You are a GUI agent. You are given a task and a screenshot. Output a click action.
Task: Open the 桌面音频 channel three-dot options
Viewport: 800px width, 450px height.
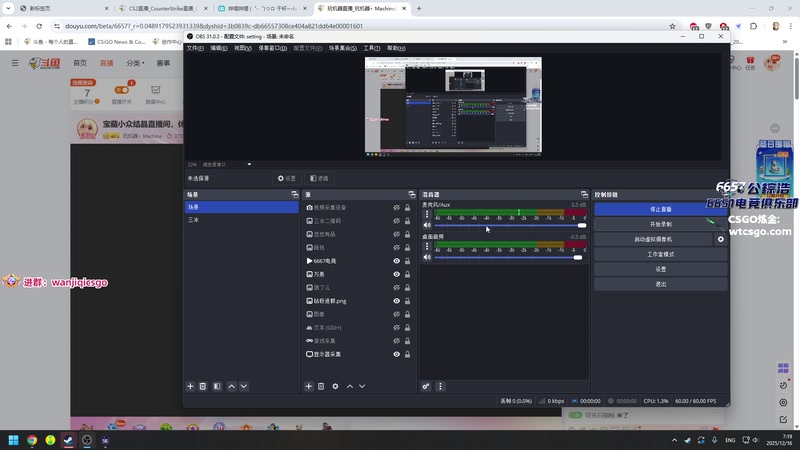click(x=427, y=246)
